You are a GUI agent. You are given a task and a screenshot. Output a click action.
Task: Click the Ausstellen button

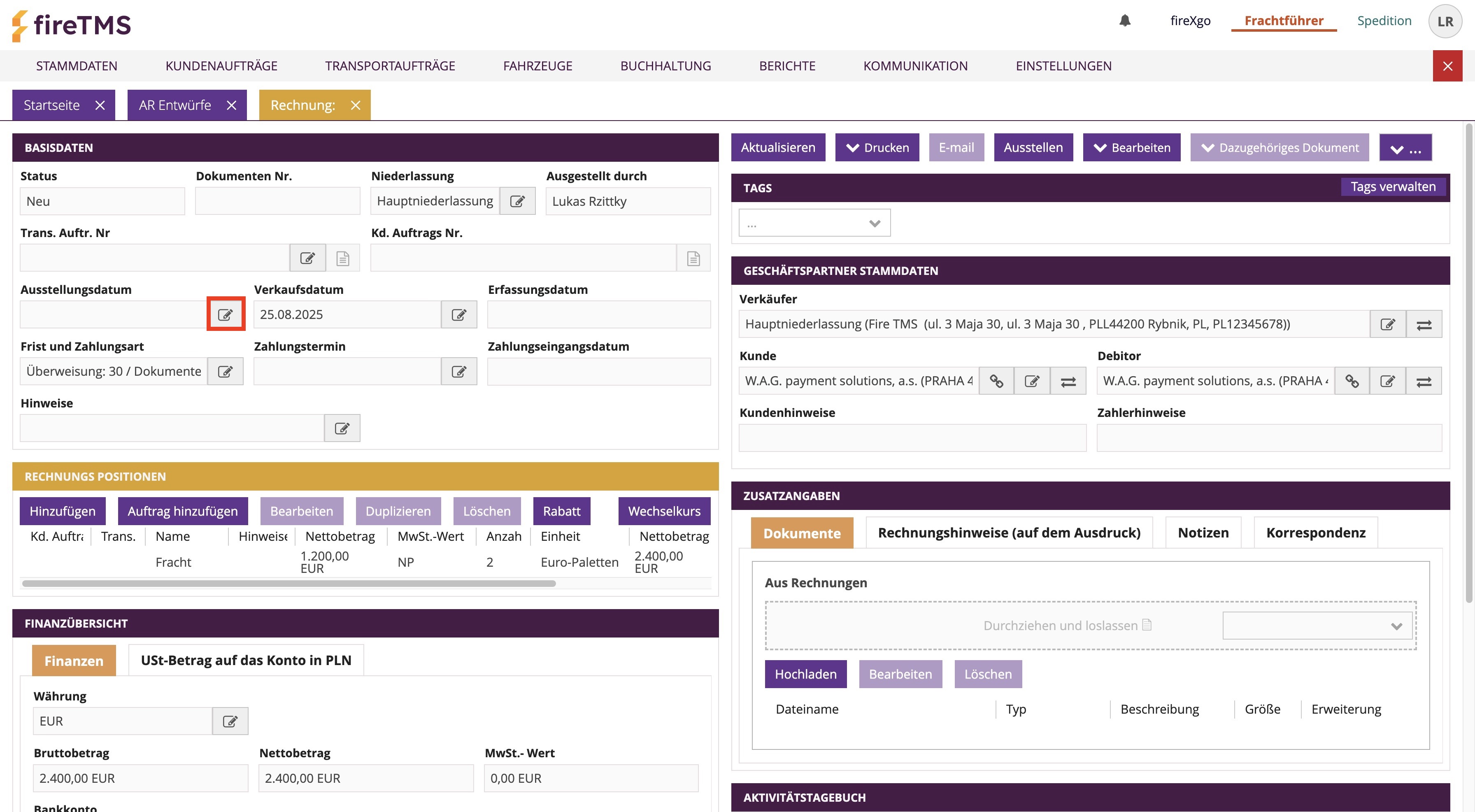click(x=1033, y=148)
